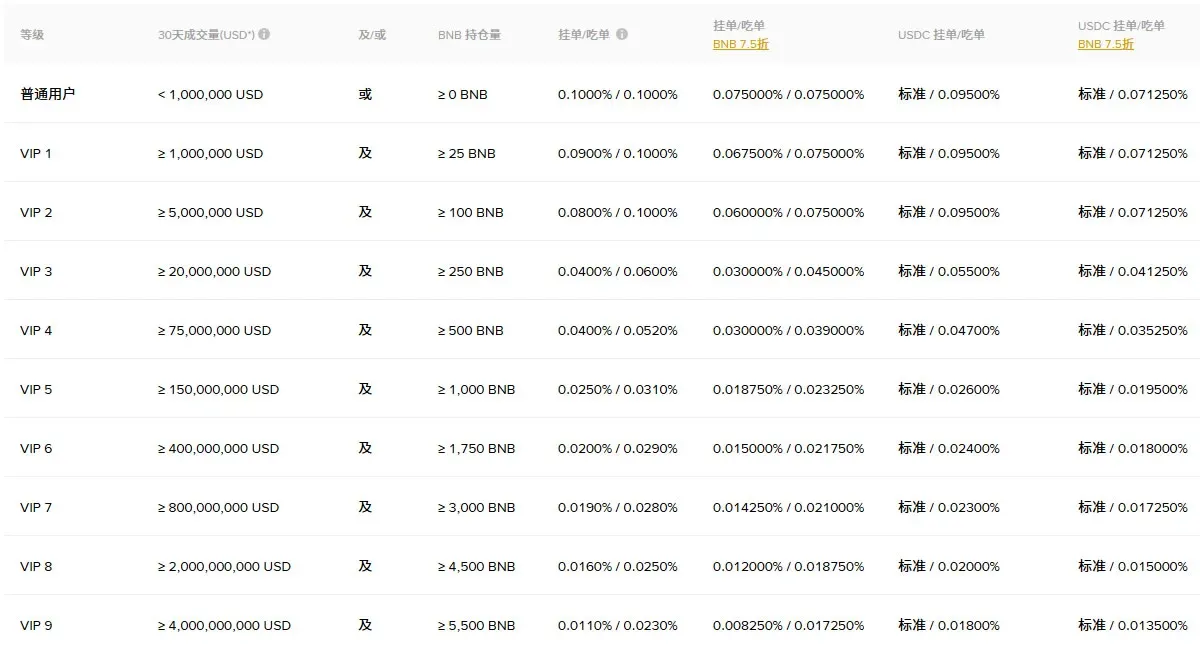This screenshot has height=648, width=1200.
Task: Click the ≥ 5,000,000 USD volume cell
Action: (211, 212)
